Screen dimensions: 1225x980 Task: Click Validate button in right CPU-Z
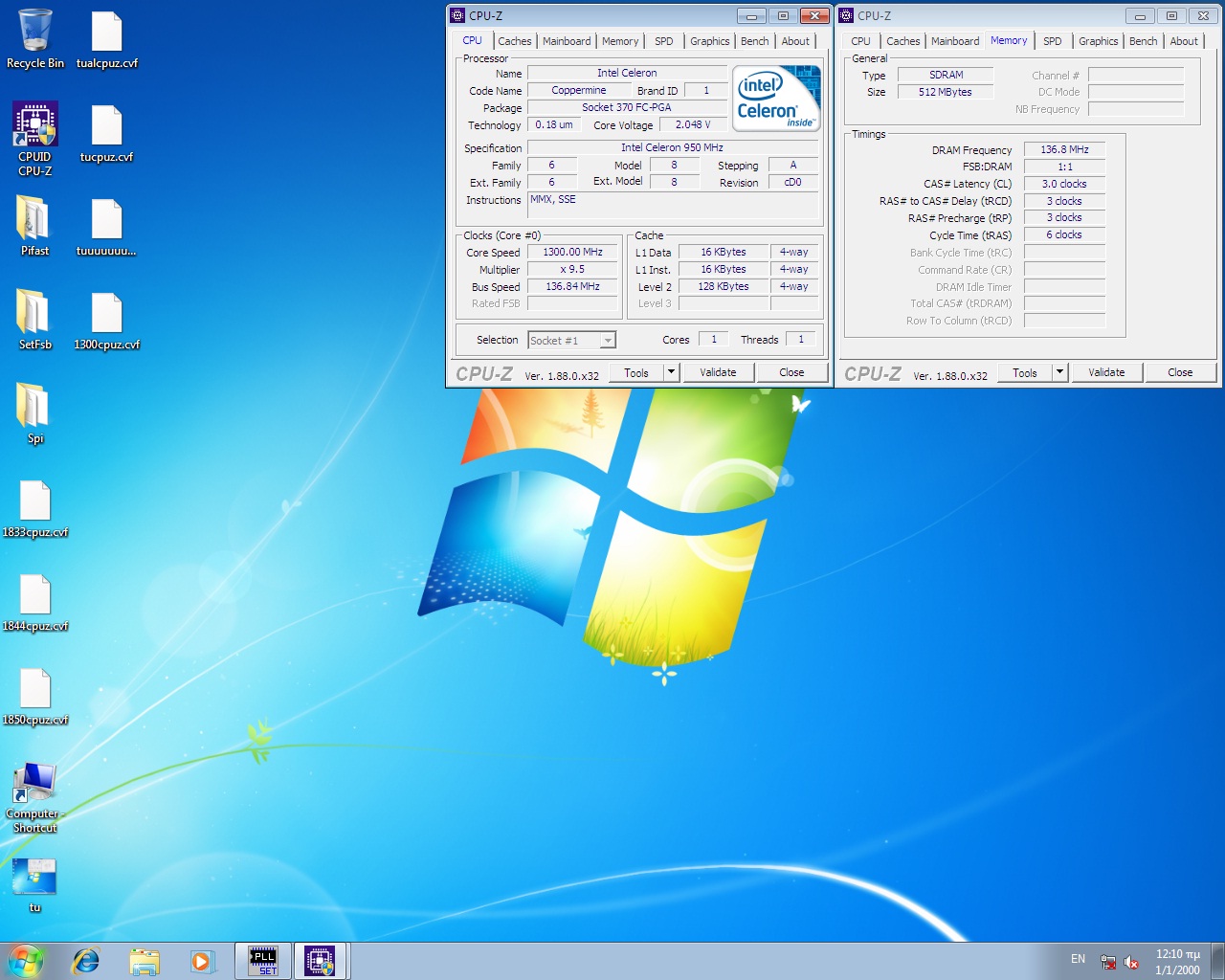click(x=1106, y=372)
